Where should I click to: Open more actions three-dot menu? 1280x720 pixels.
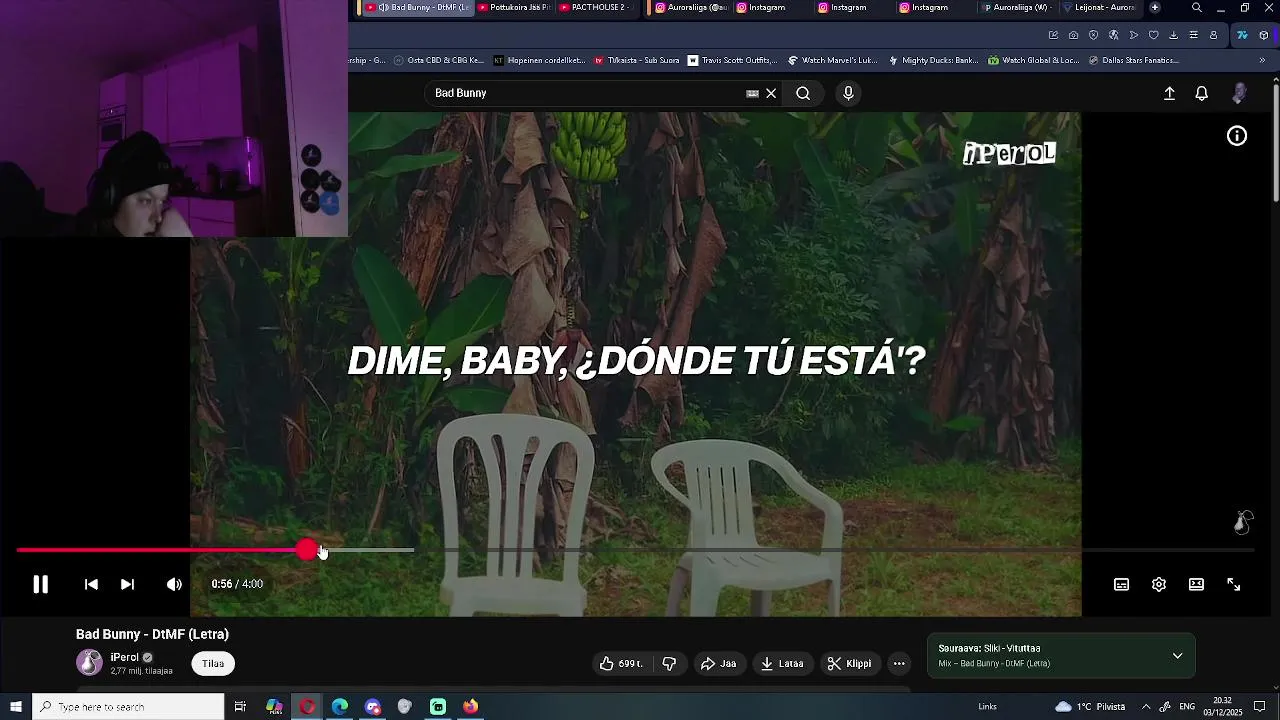coord(899,663)
